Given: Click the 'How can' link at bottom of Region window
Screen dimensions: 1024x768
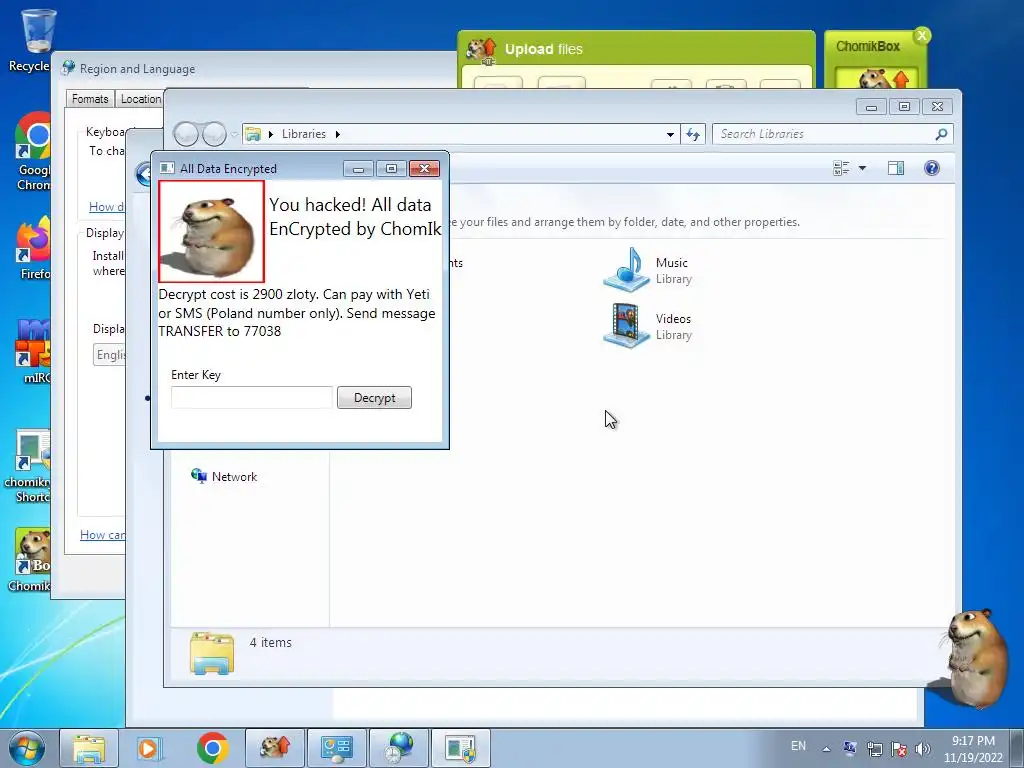Looking at the screenshot, I should tap(103, 534).
